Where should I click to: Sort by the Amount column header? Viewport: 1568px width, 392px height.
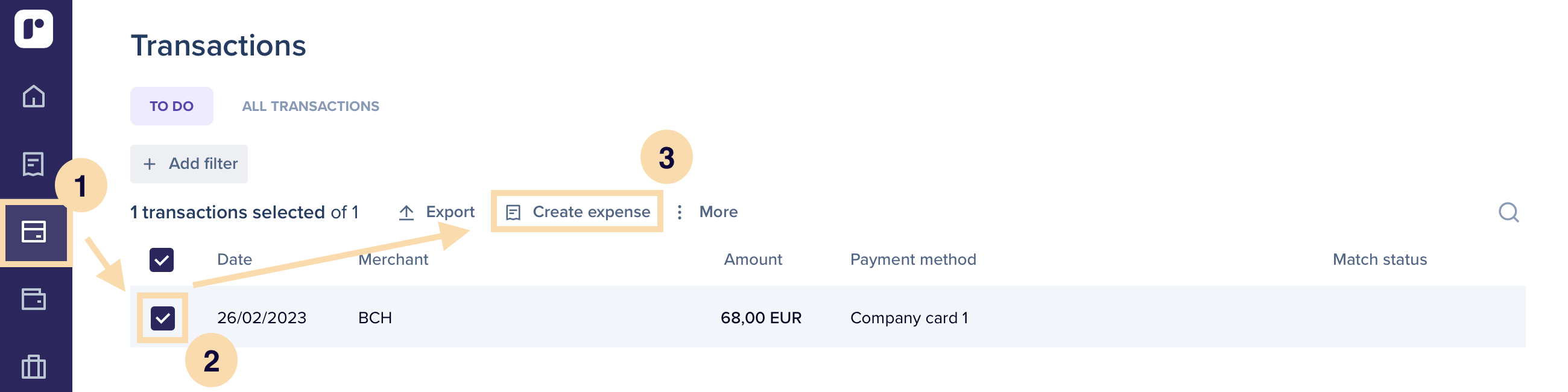point(753,260)
